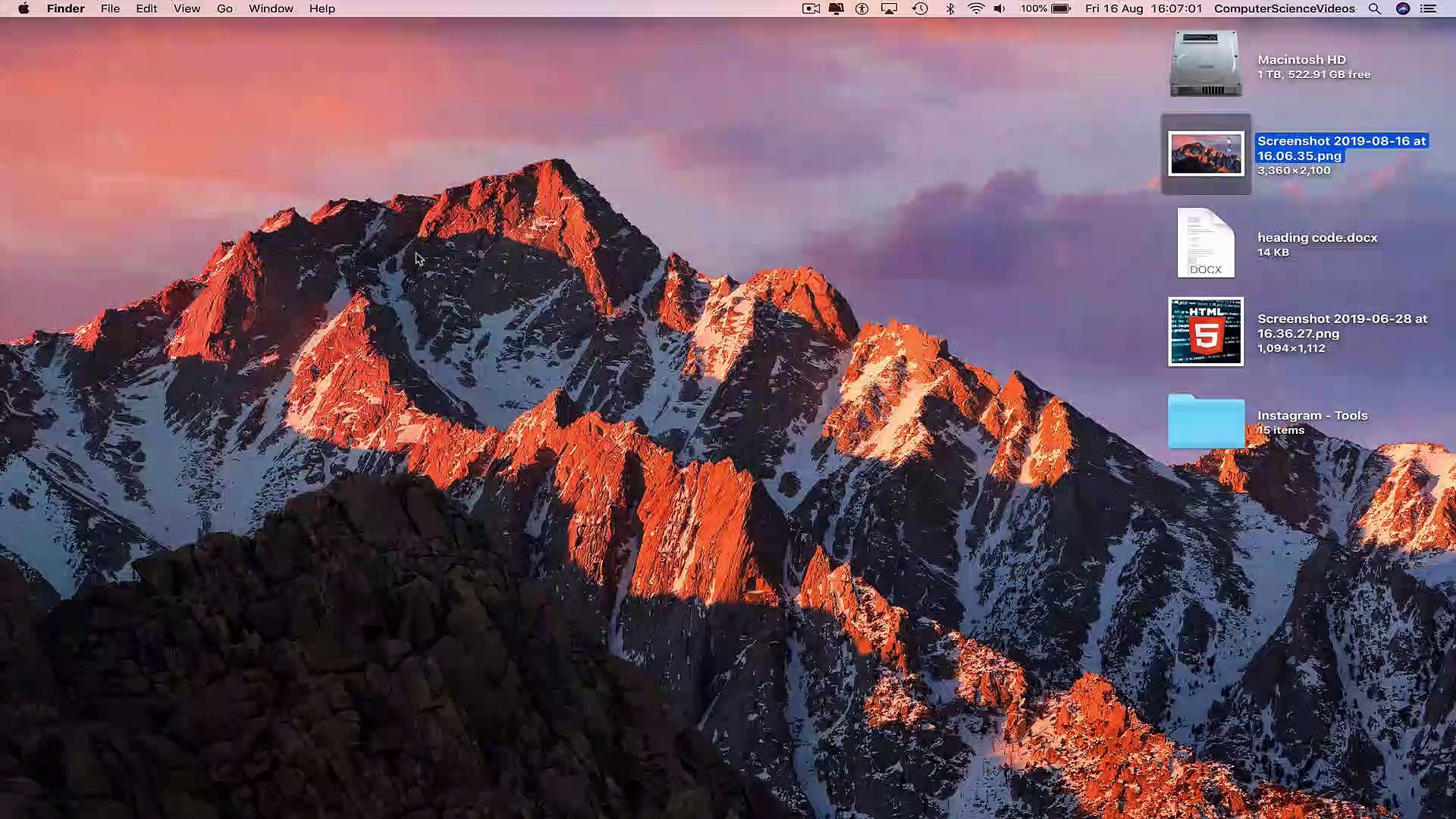Open the ComputerScienceVideos user menu

(x=1284, y=8)
